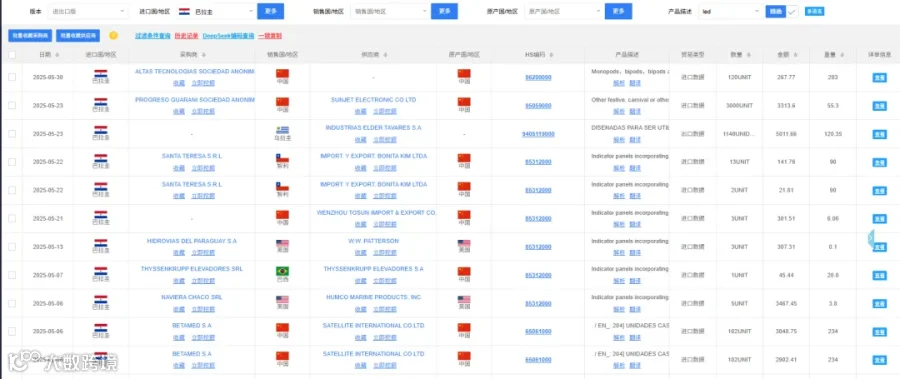The width and height of the screenshot is (900, 379).
Task: Click the 批量收藏供应商 button
Action: (x=77, y=36)
